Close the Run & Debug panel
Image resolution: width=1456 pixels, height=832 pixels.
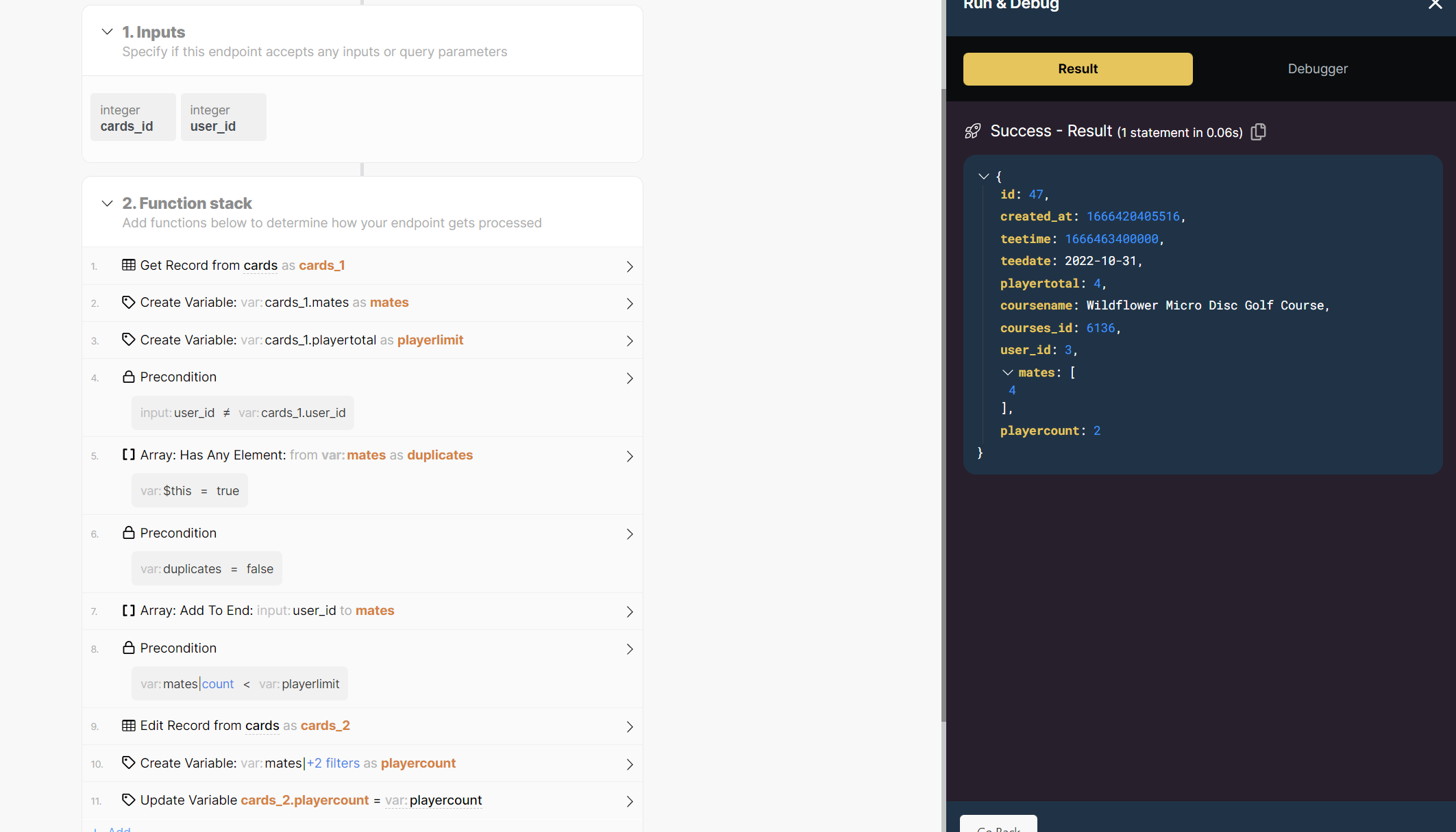(x=1435, y=5)
